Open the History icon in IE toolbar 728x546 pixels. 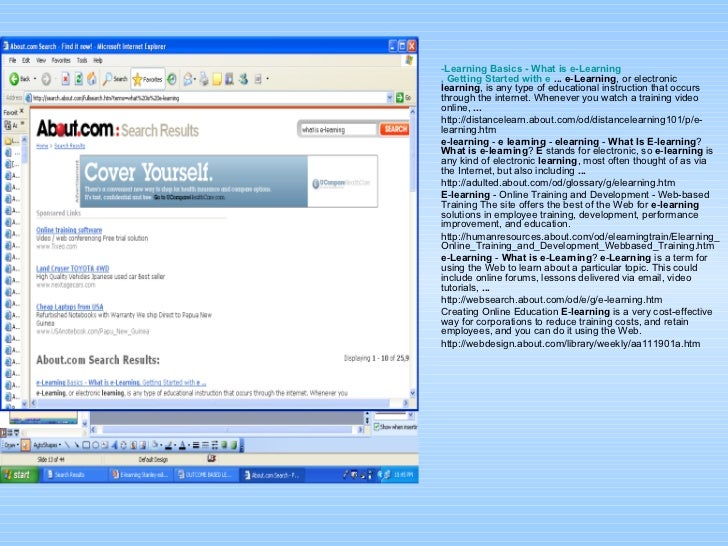point(172,79)
